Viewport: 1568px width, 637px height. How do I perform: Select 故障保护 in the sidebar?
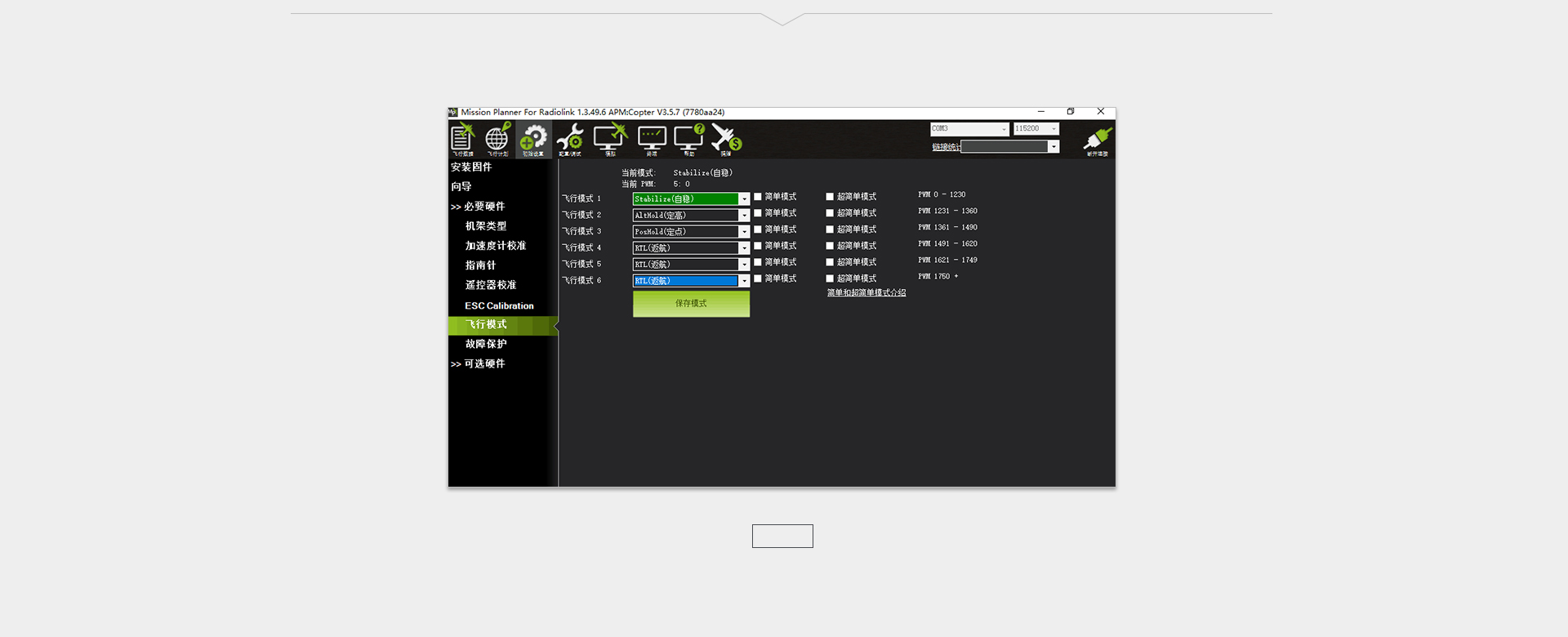point(486,344)
